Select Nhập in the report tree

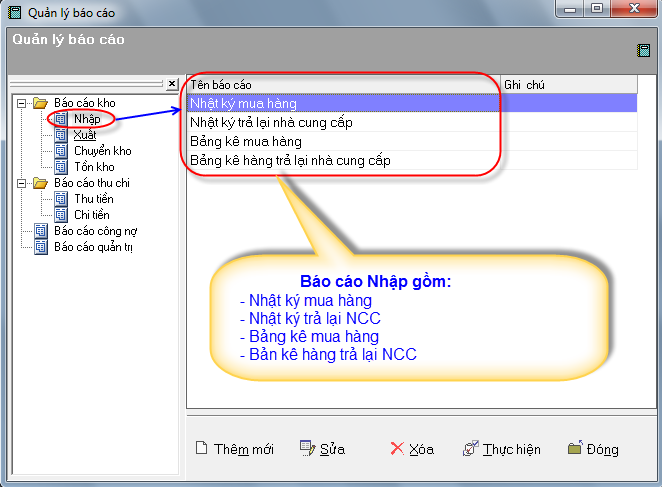[x=87, y=119]
